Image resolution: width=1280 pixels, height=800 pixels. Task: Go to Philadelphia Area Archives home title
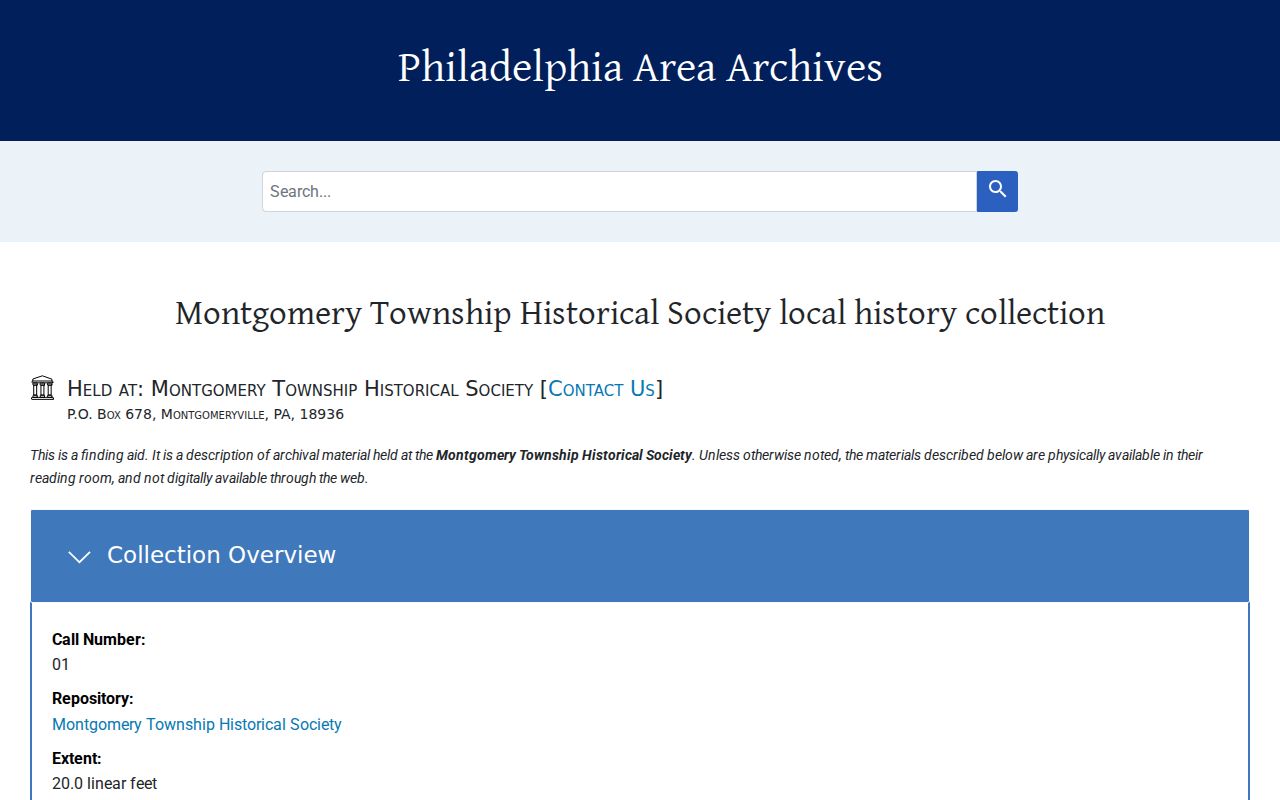(x=640, y=68)
